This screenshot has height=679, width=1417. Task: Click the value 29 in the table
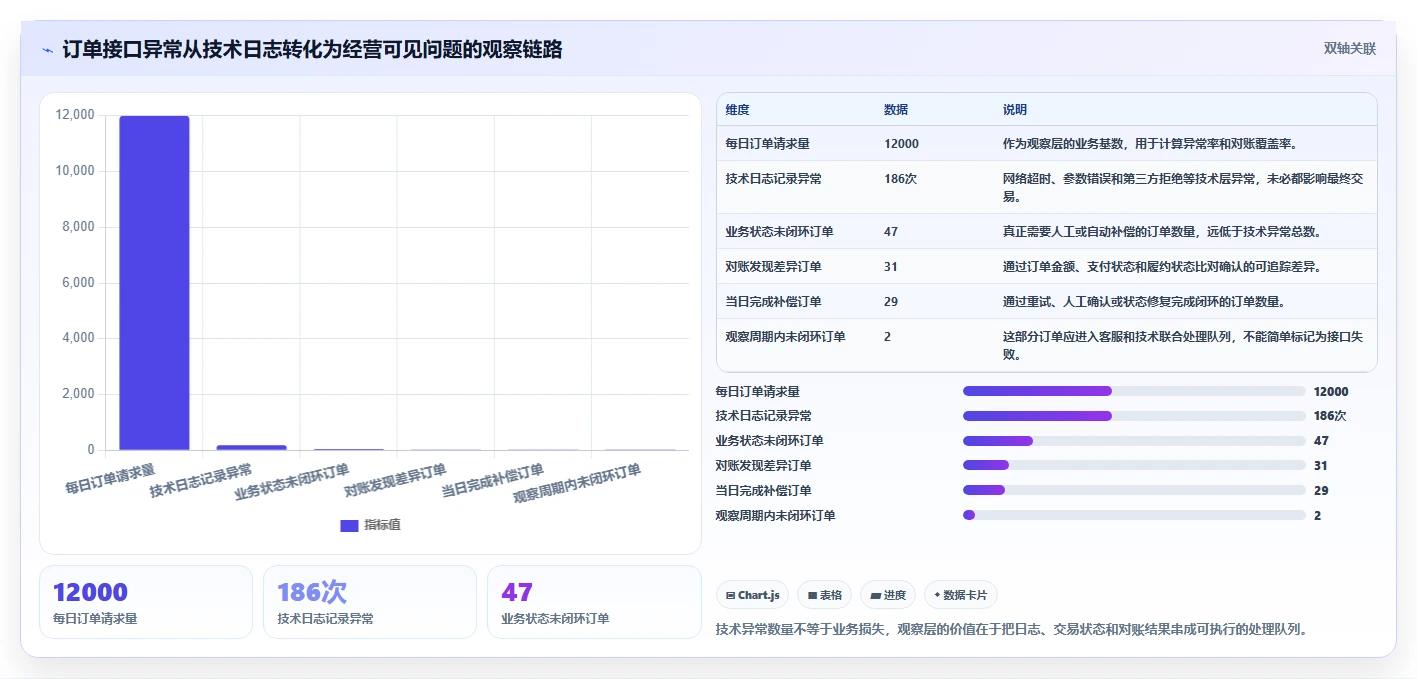(891, 302)
